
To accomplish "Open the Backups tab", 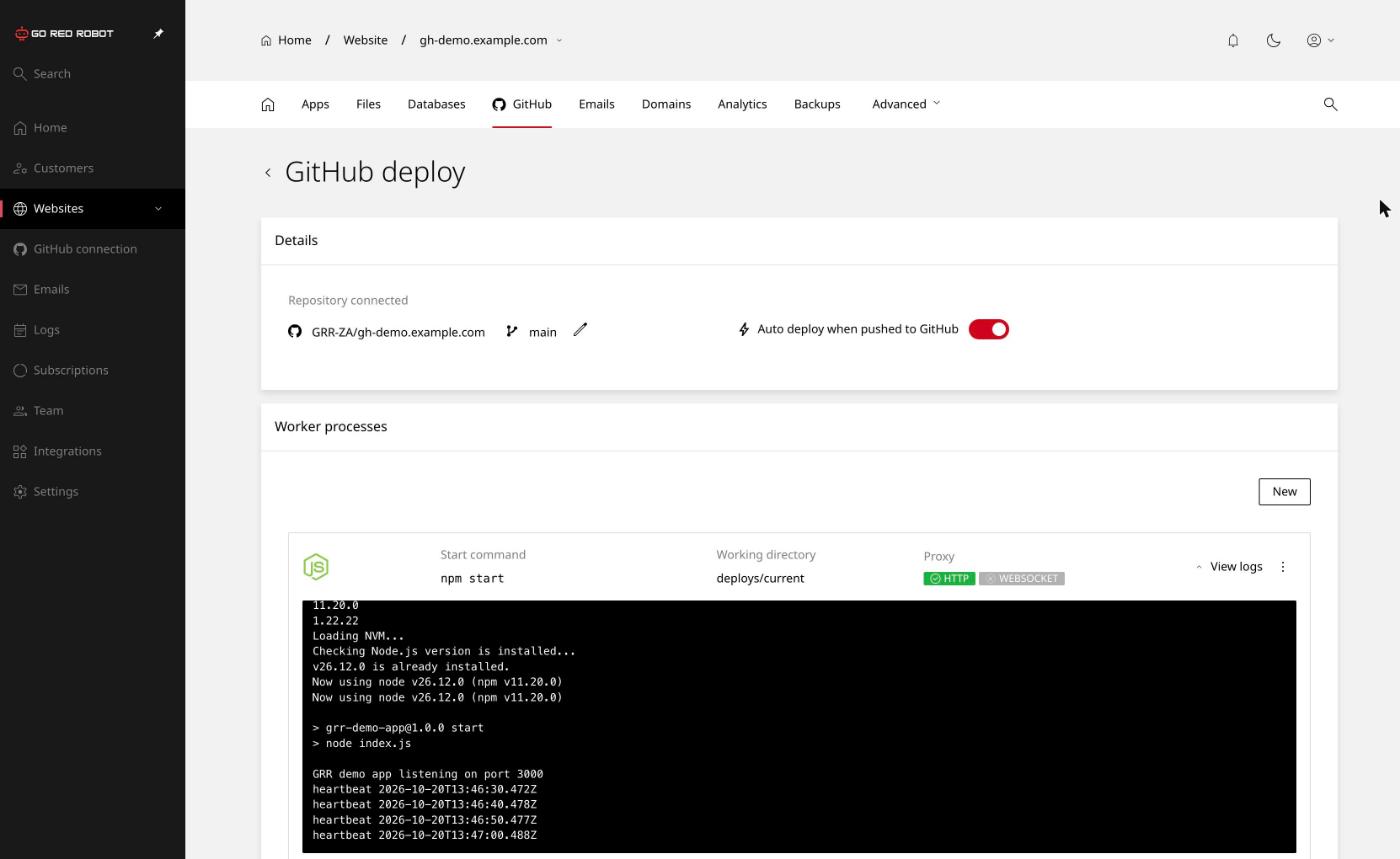I will [x=817, y=104].
